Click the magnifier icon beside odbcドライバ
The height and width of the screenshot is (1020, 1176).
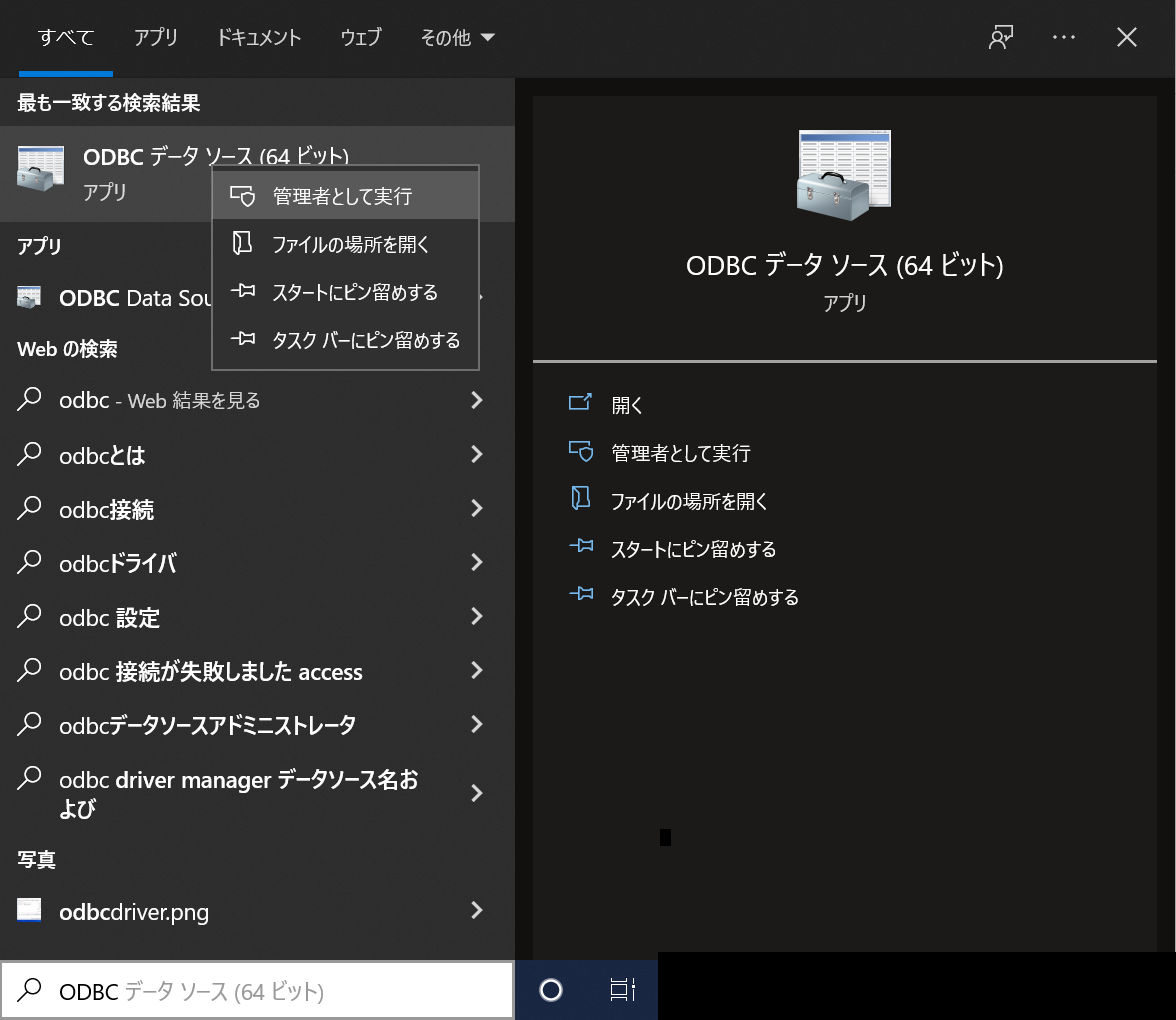(x=28, y=561)
